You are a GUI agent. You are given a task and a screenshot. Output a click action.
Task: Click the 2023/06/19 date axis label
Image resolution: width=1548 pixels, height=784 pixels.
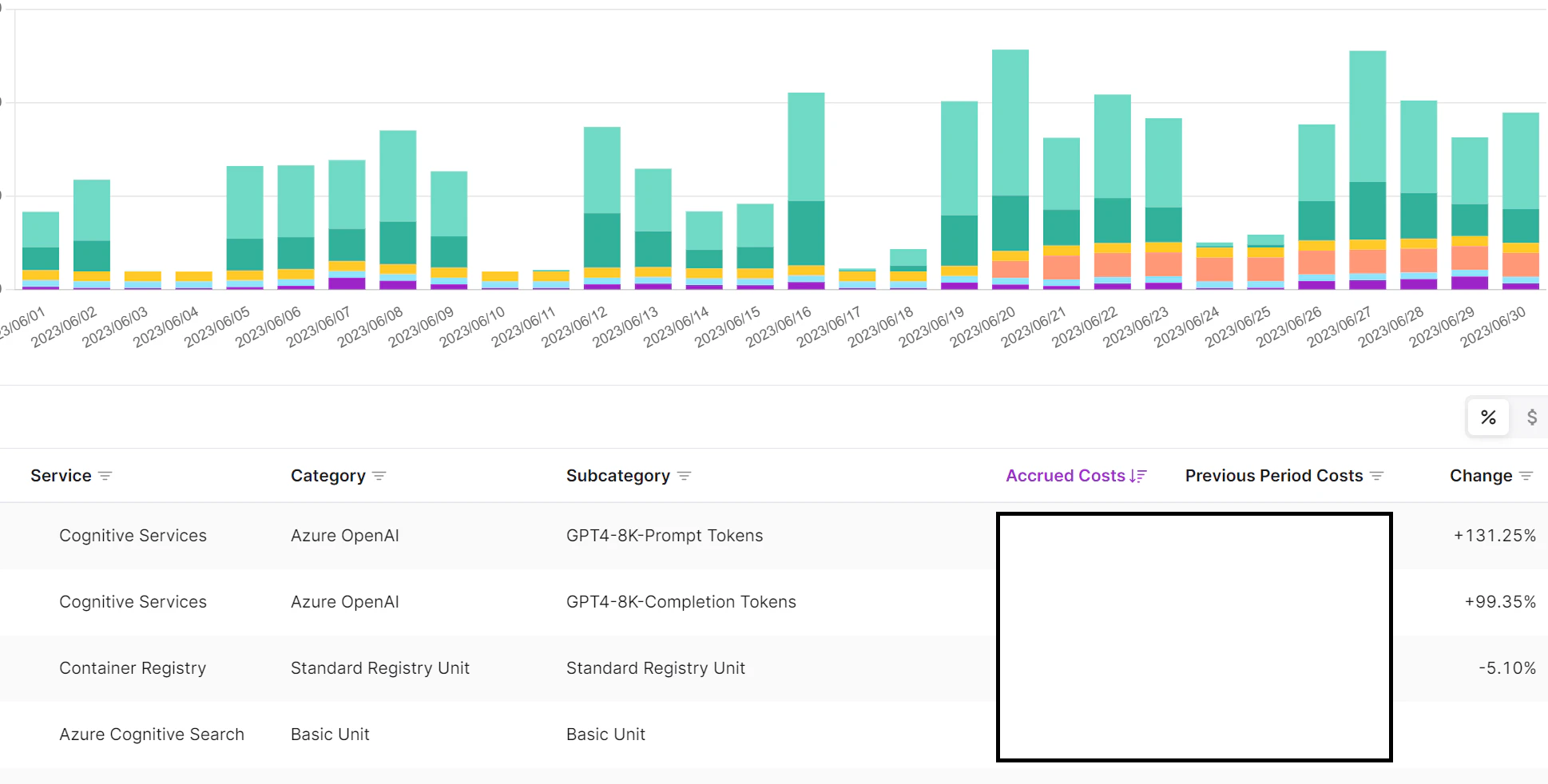tap(931, 327)
